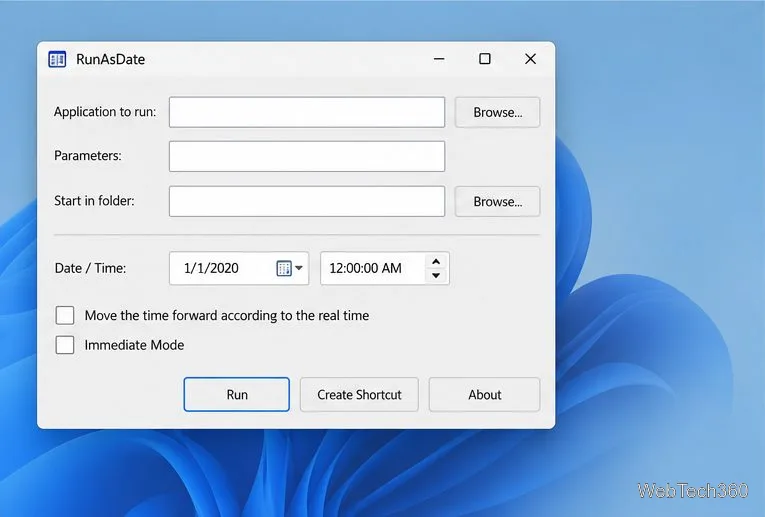The height and width of the screenshot is (517, 765).
Task: Click the Immediate Mode label text
Action: coord(134,345)
